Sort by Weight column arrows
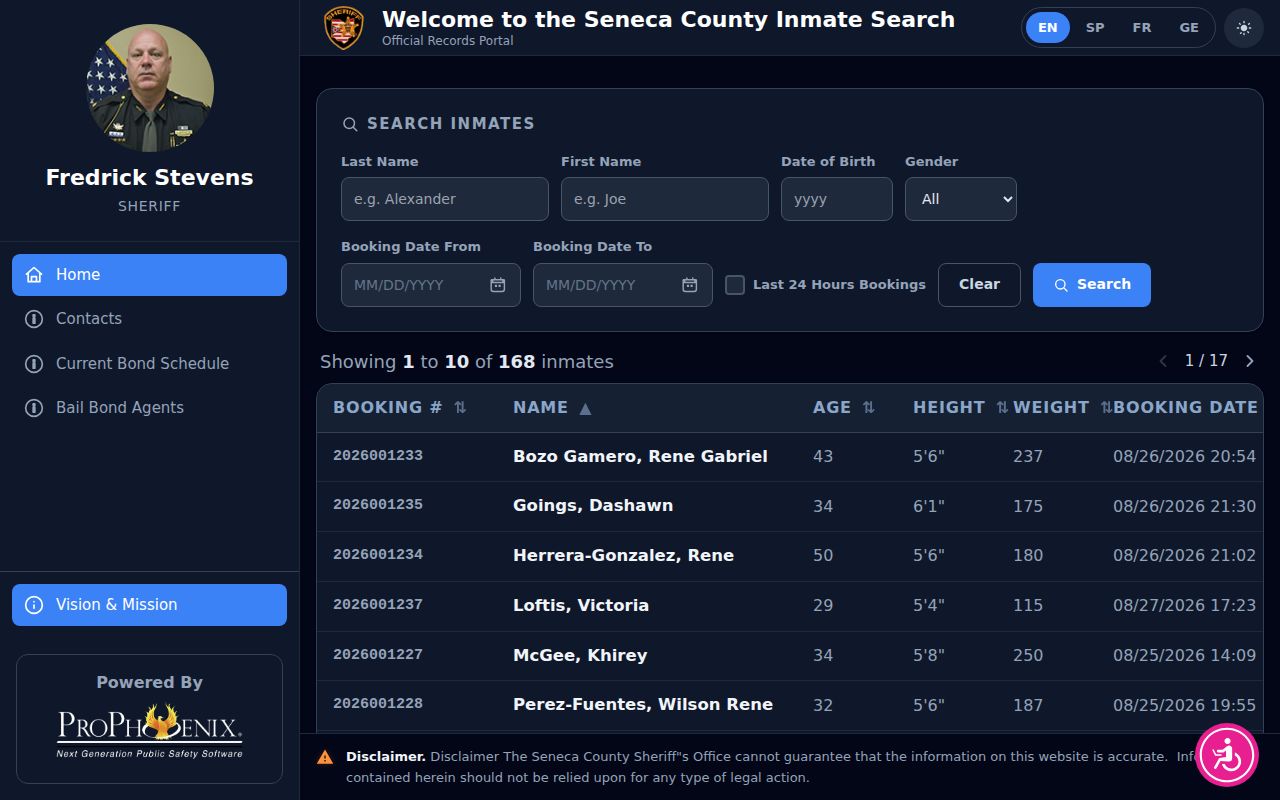 [1106, 408]
